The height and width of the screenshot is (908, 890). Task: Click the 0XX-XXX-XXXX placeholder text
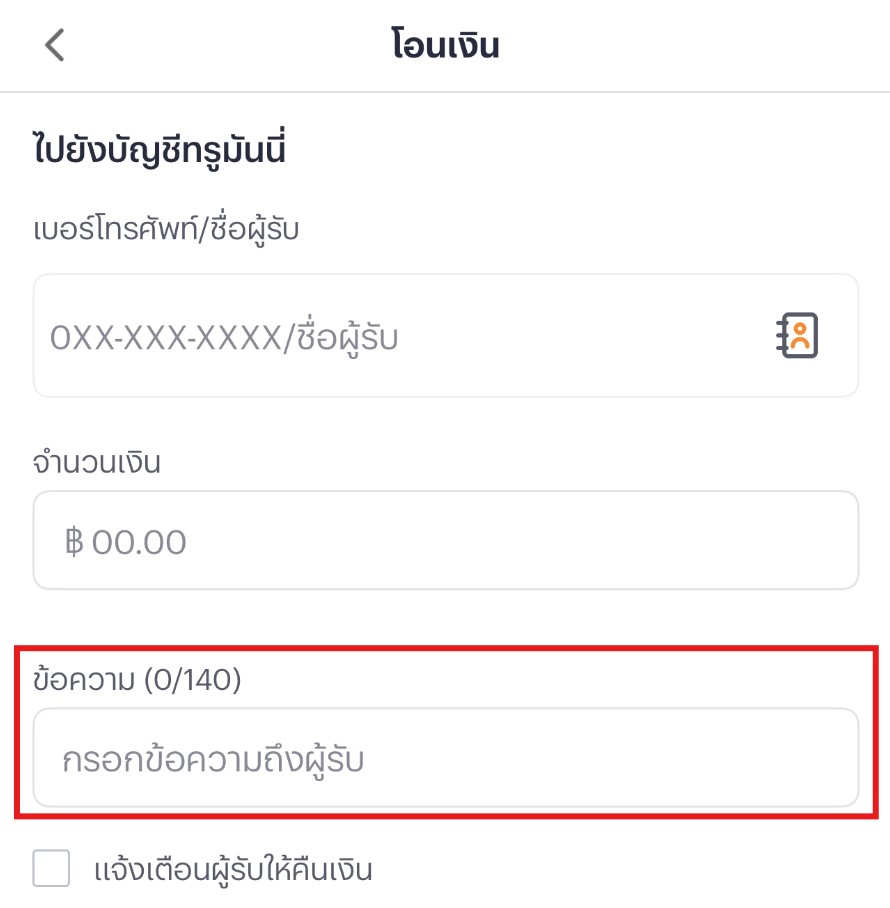click(x=166, y=338)
